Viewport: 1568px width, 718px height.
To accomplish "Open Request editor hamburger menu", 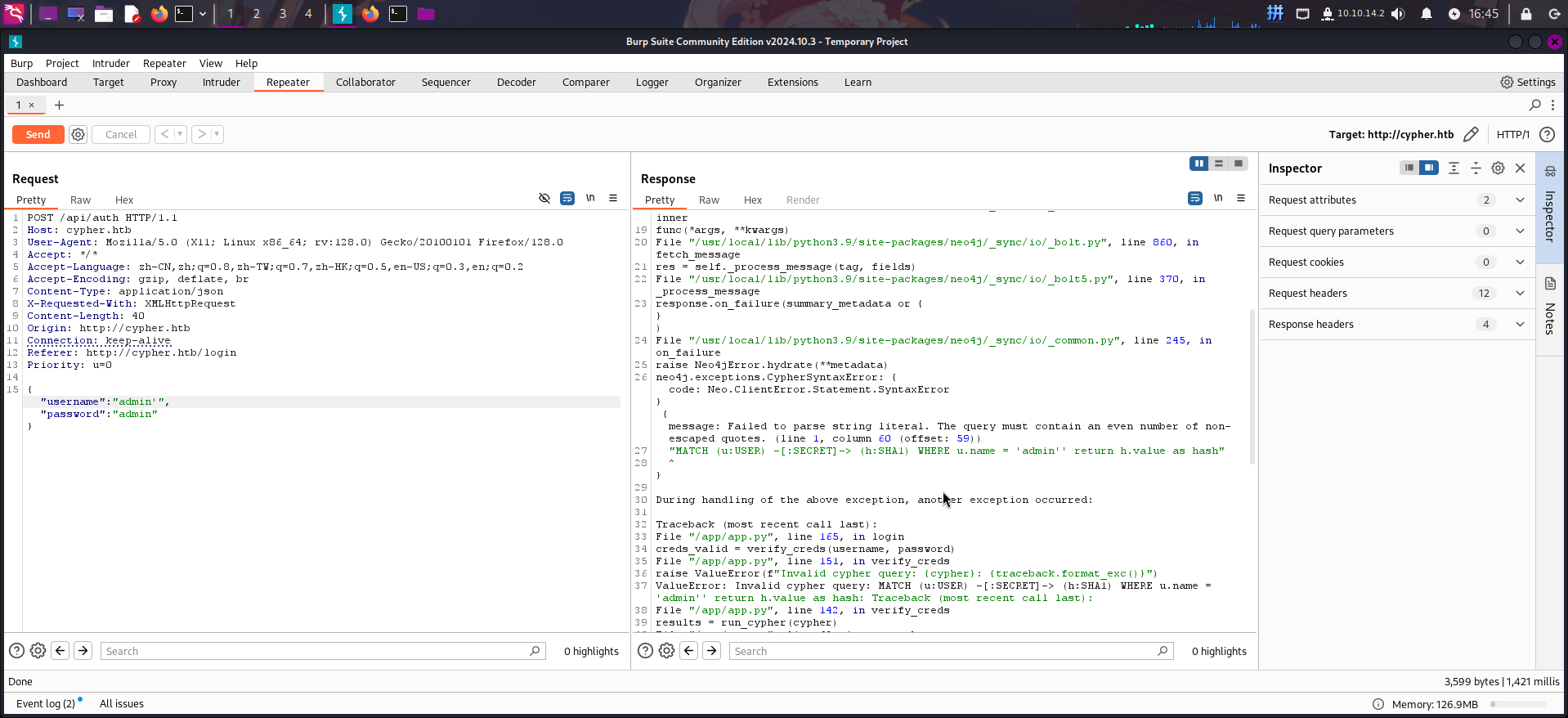I will (613, 198).
